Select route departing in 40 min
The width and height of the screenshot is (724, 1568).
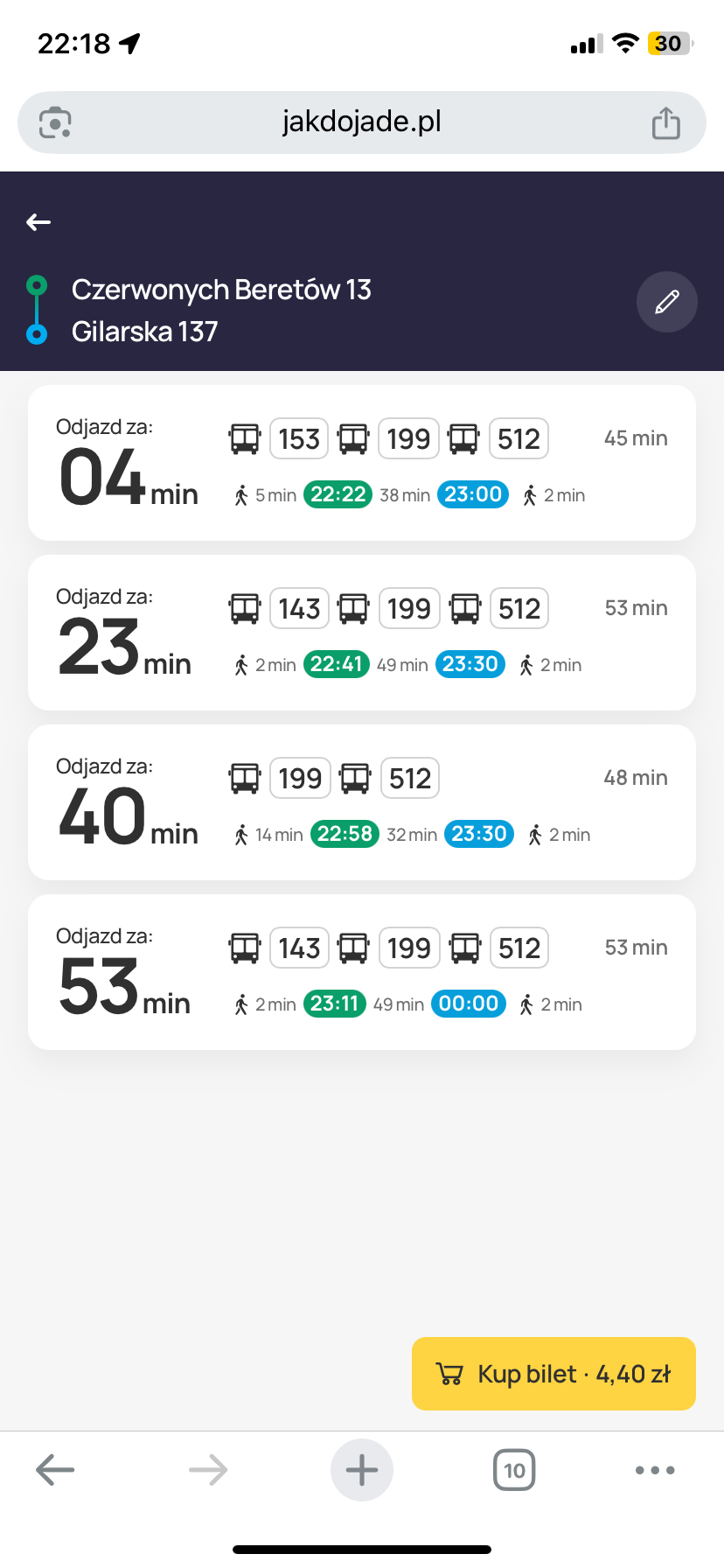tap(362, 802)
